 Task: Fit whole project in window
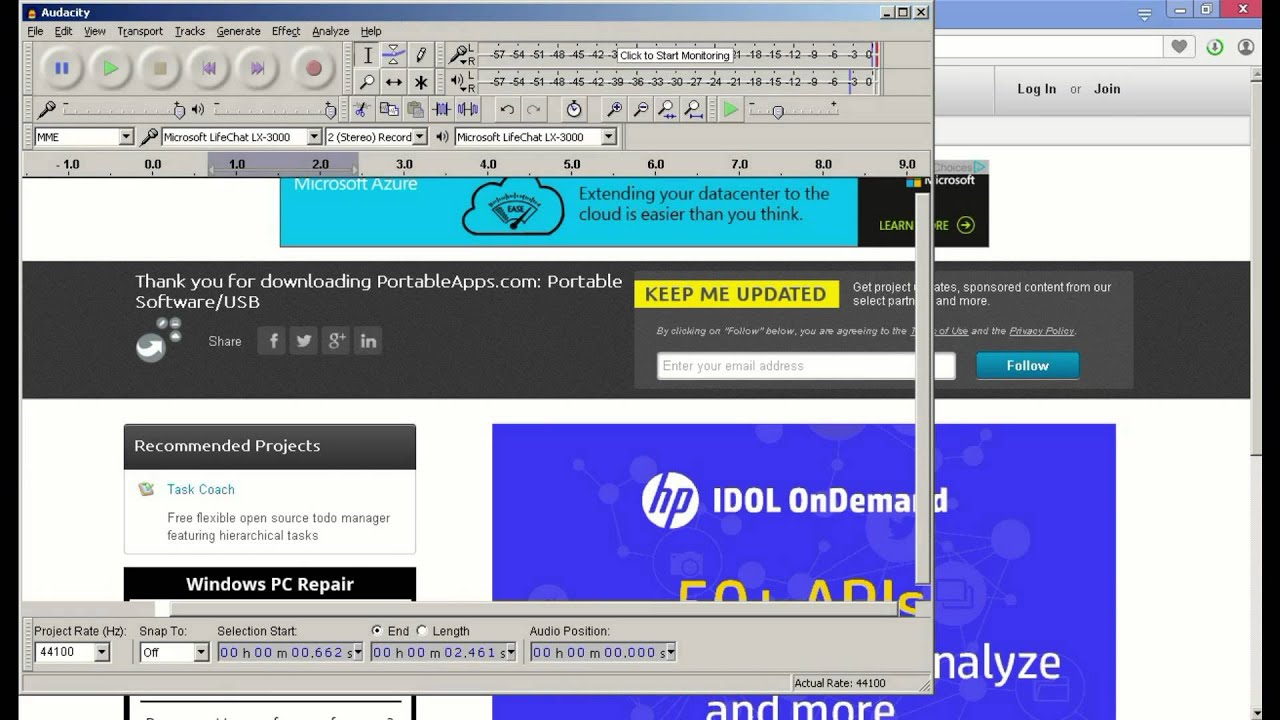pyautogui.click(x=693, y=110)
